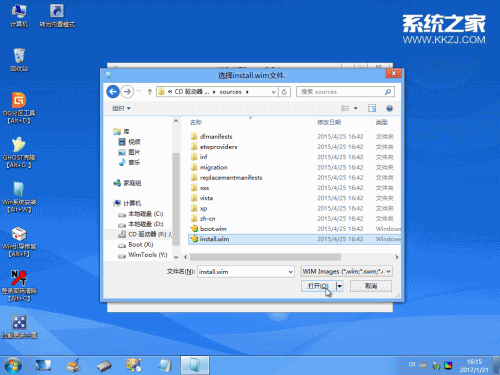
Task: Open the first taskbar pinned program
Action: click(x=43, y=365)
